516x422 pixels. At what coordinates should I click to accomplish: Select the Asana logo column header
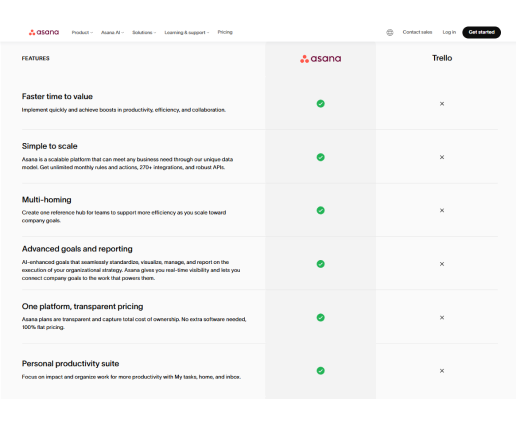pos(320,59)
